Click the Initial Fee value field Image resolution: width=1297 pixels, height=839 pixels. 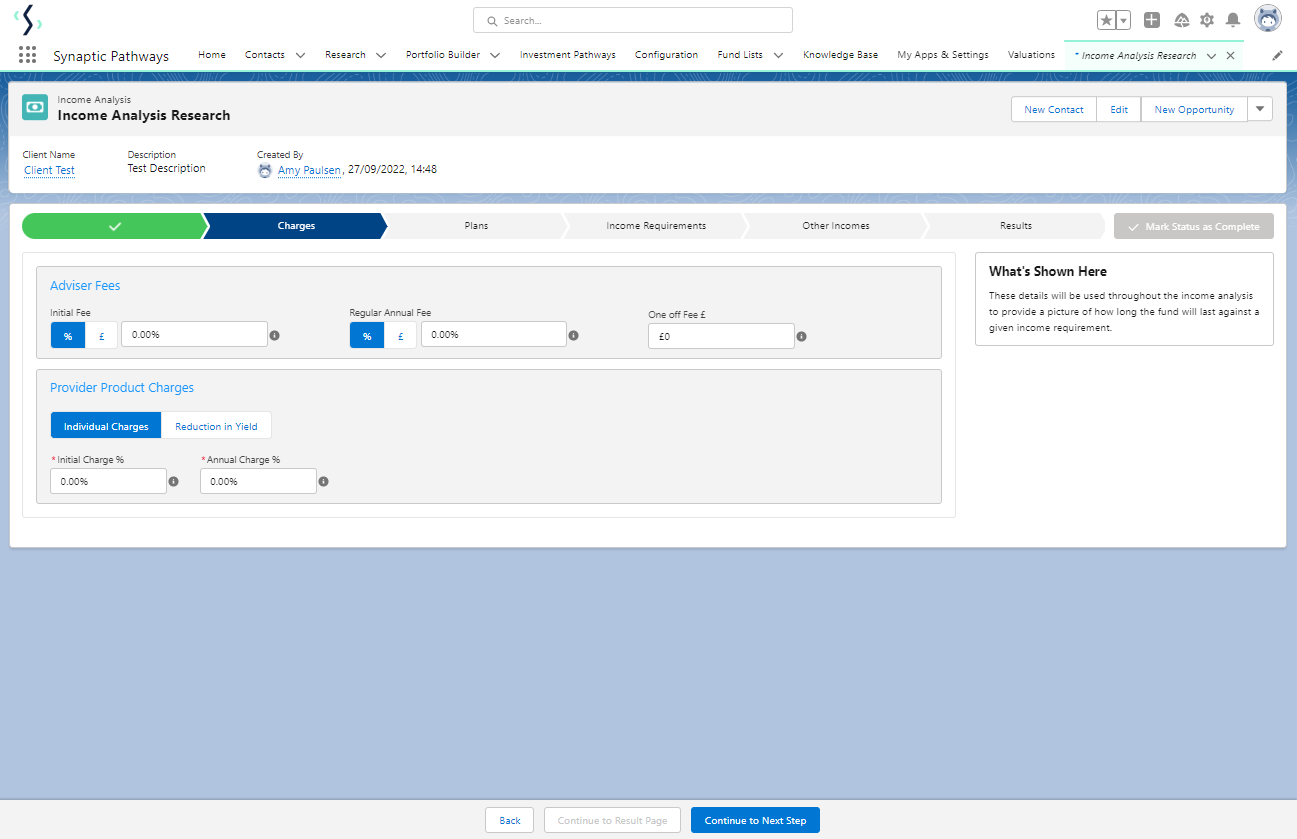click(x=194, y=334)
